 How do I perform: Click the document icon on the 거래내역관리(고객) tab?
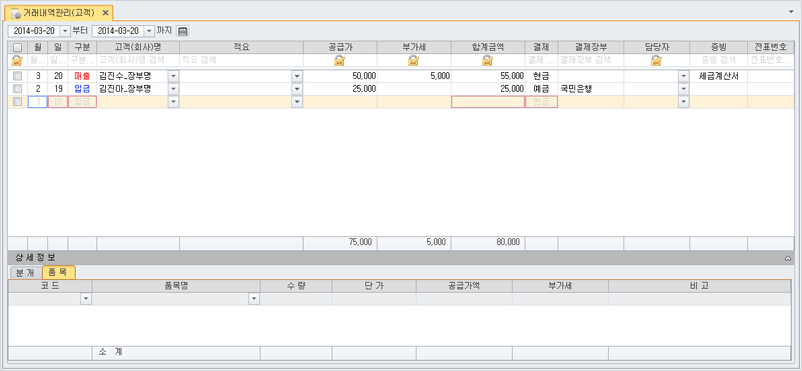point(16,13)
